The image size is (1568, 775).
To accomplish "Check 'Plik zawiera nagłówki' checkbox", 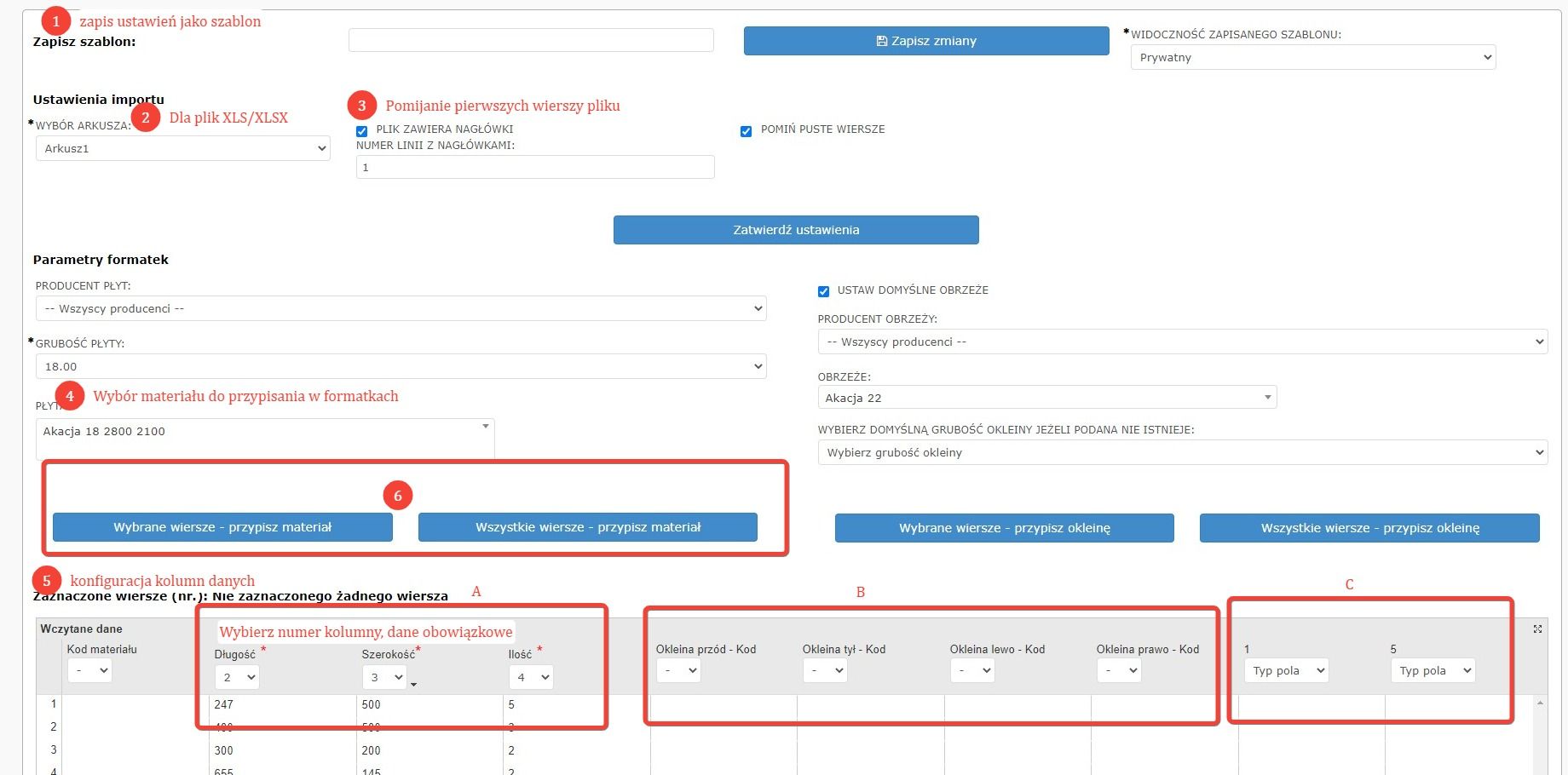I will point(362,131).
